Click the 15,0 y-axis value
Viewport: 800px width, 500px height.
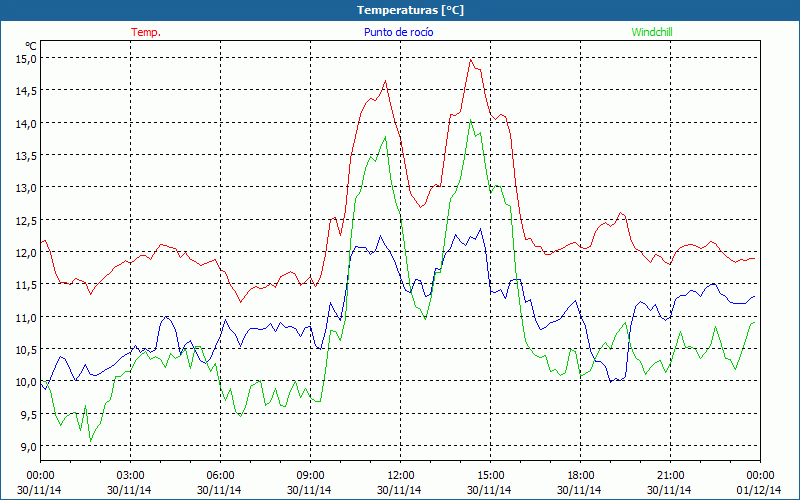(27, 58)
